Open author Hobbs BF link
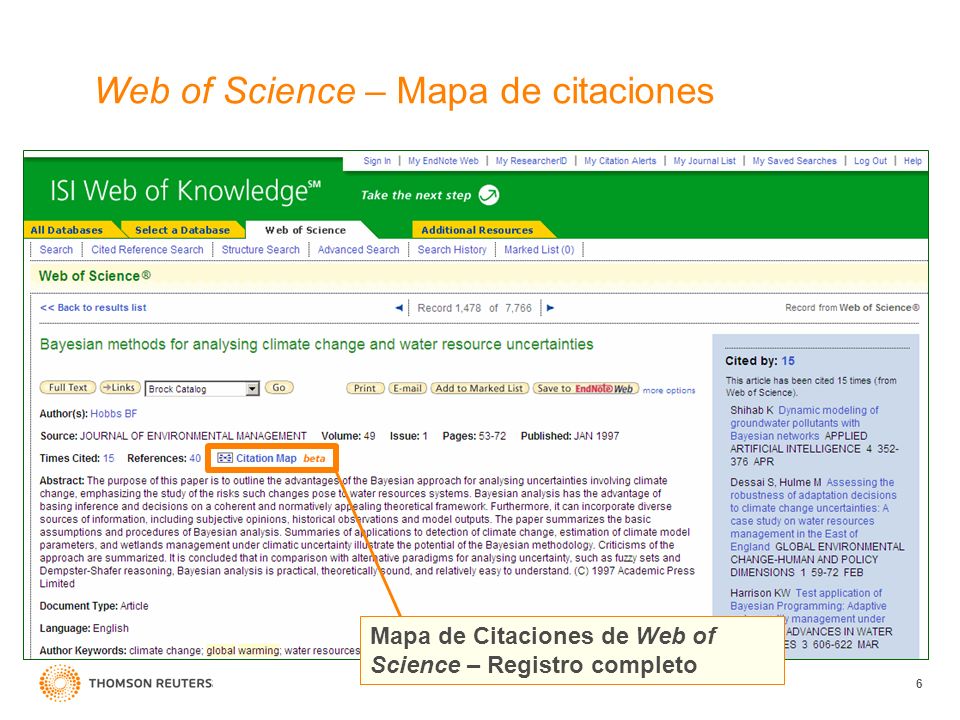 click(x=114, y=414)
